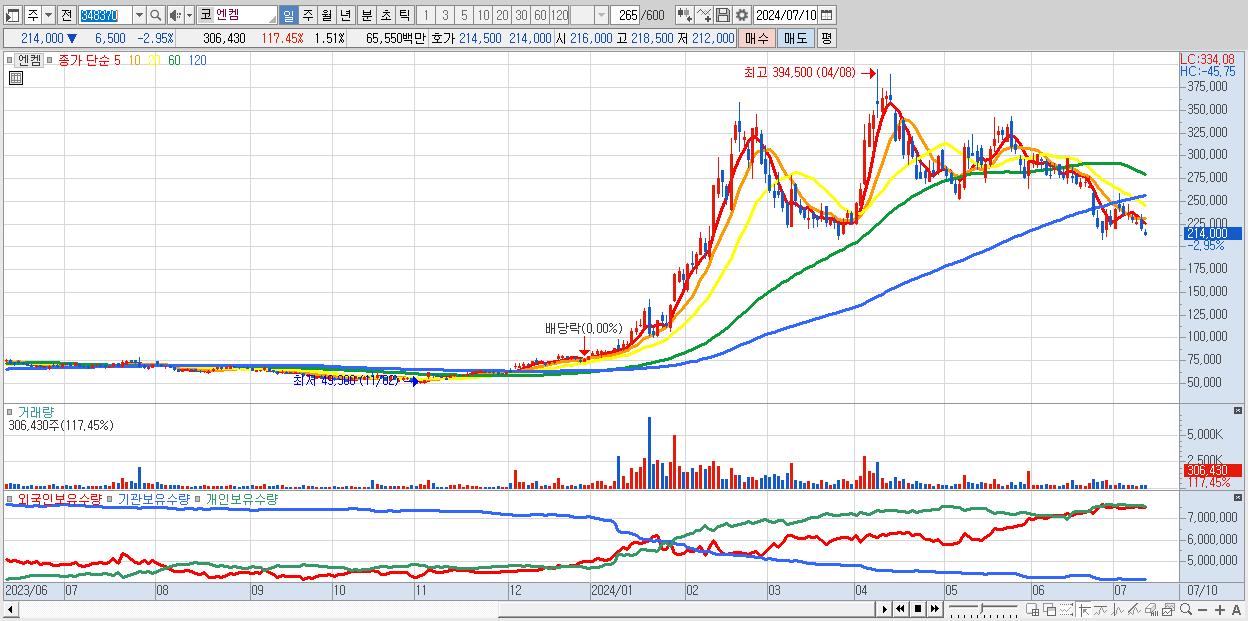Viewport: 1248px width, 621px height.
Task: Open the data grid icon under the legend
Action: click(15, 79)
